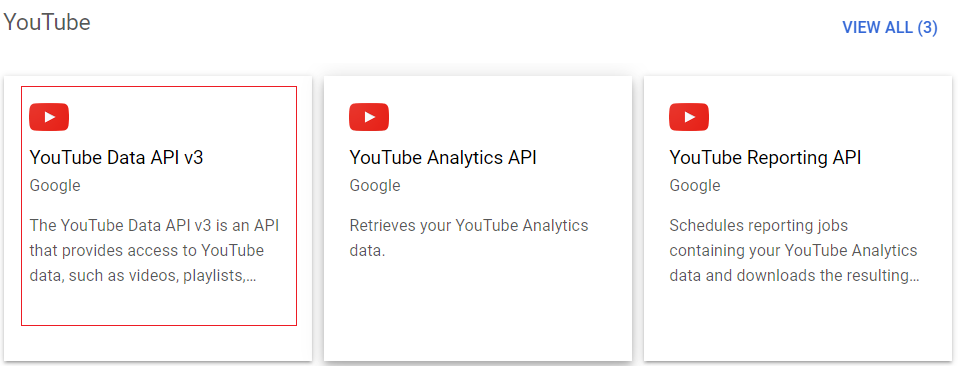This screenshot has width=967, height=381.
Task: Click the YouTube section heading
Action: (47, 23)
